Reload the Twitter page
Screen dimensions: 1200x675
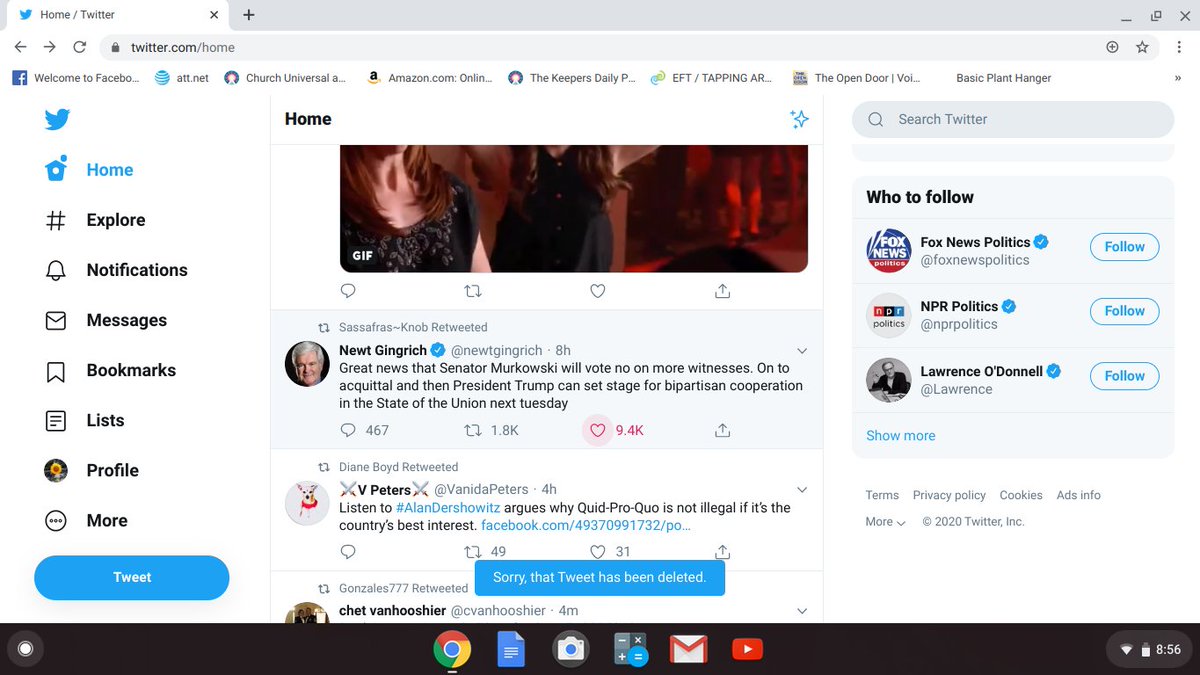pos(80,47)
